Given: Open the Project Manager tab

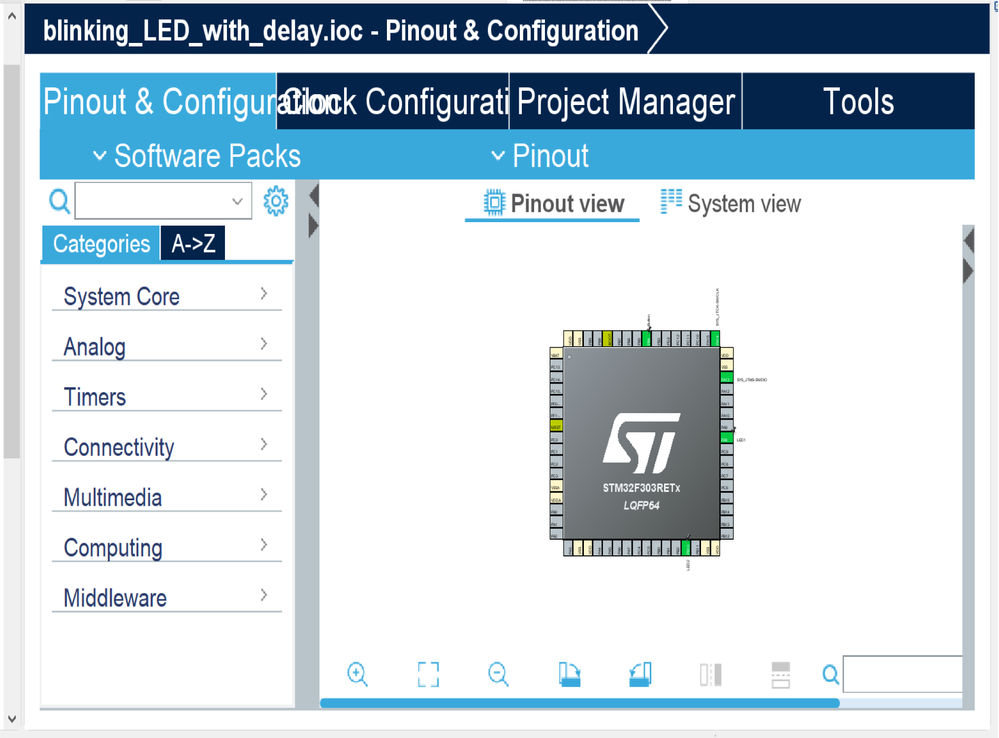Looking at the screenshot, I should [626, 101].
